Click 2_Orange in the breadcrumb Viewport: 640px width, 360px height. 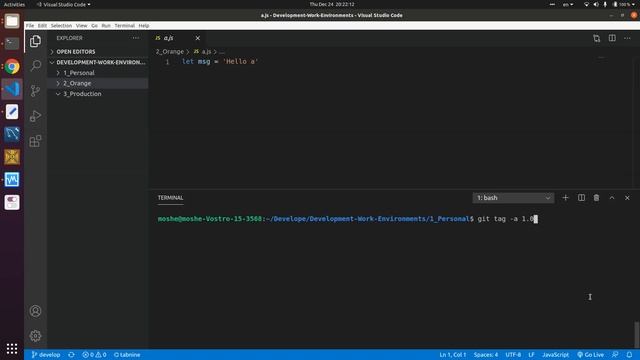[x=170, y=52]
